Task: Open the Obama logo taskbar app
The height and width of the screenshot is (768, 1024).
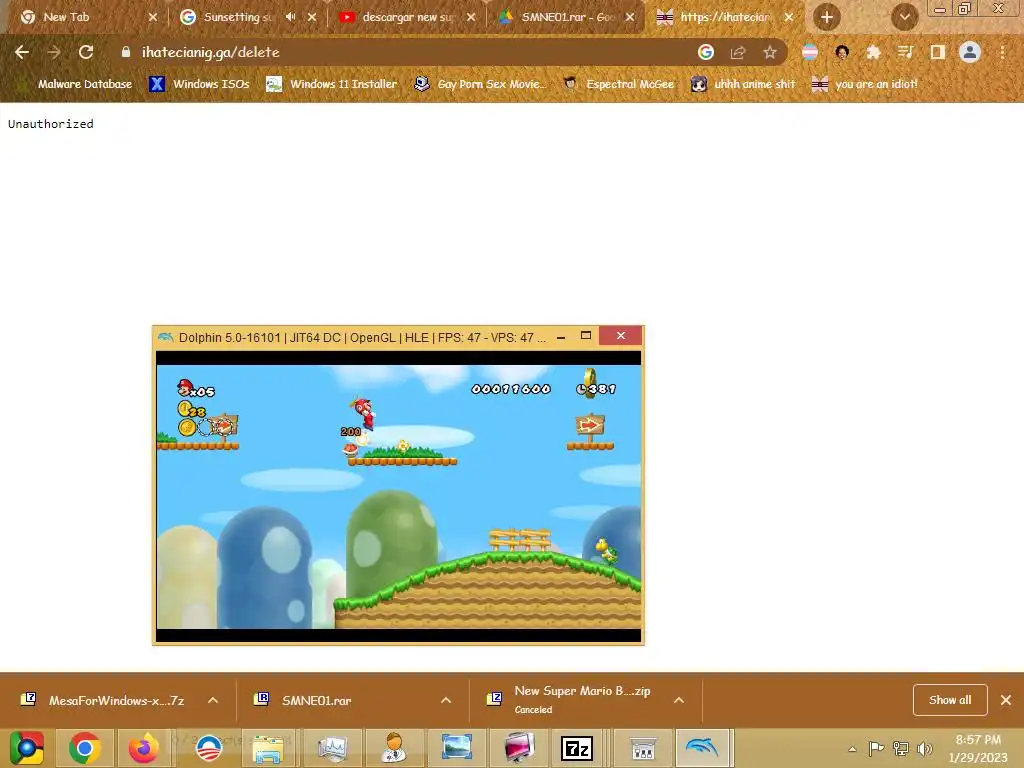Action: coord(209,748)
